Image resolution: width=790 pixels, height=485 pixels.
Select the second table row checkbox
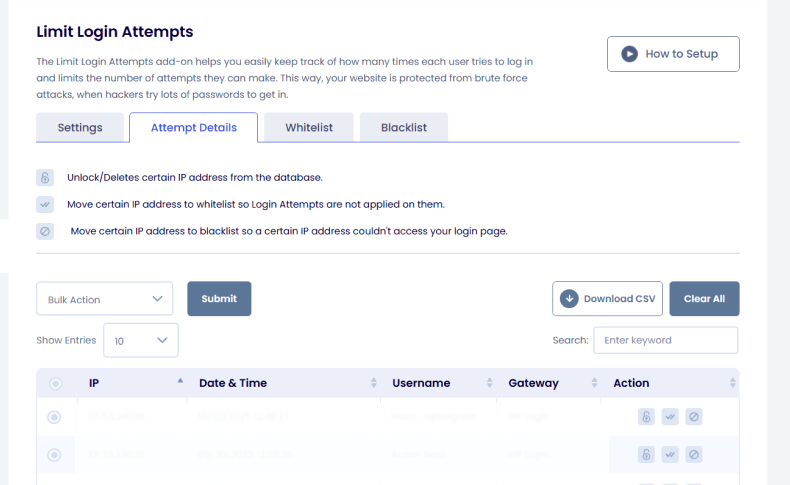click(x=55, y=454)
